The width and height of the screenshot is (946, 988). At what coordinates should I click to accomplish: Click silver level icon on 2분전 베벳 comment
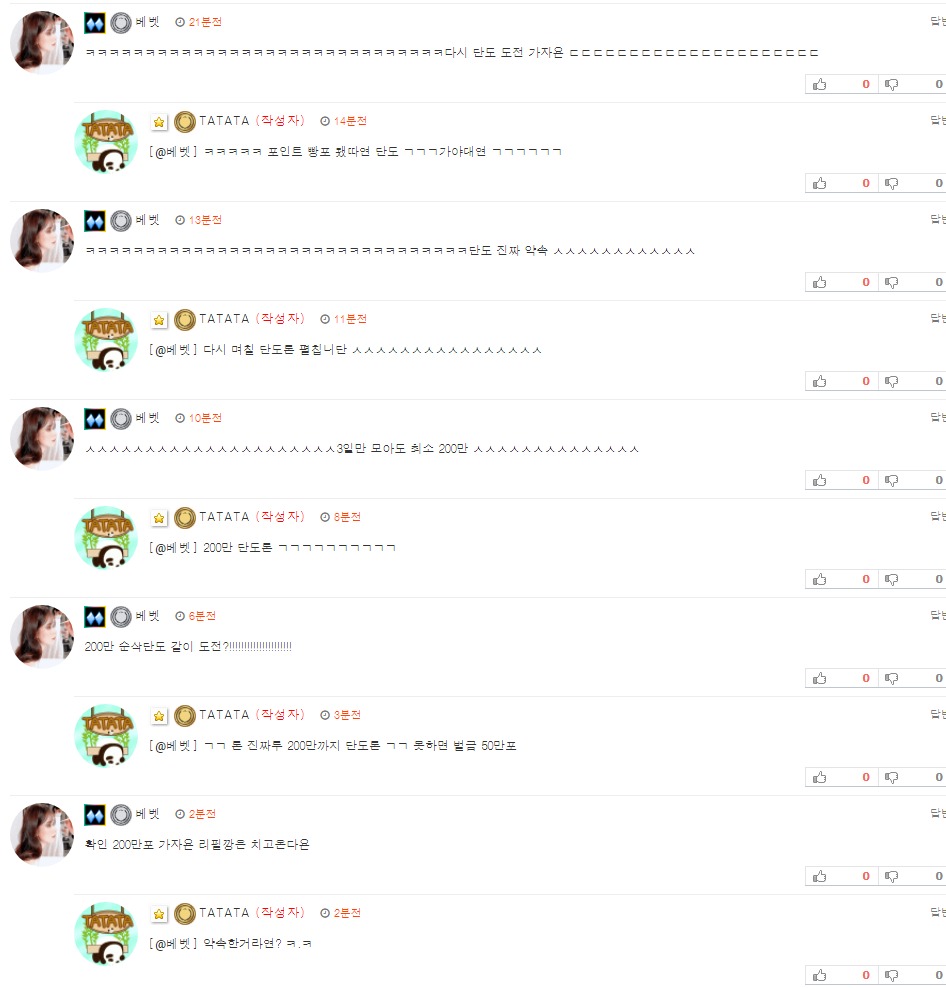click(x=121, y=815)
